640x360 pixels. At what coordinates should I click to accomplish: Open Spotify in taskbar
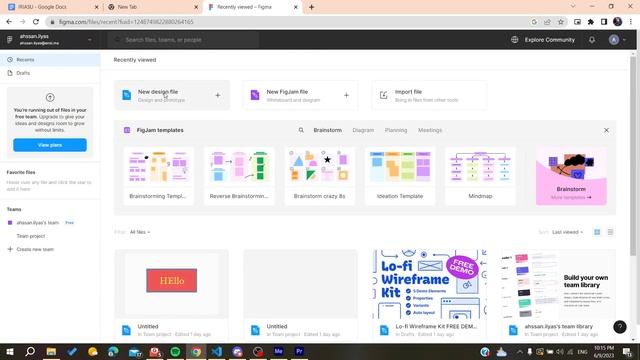175,351
